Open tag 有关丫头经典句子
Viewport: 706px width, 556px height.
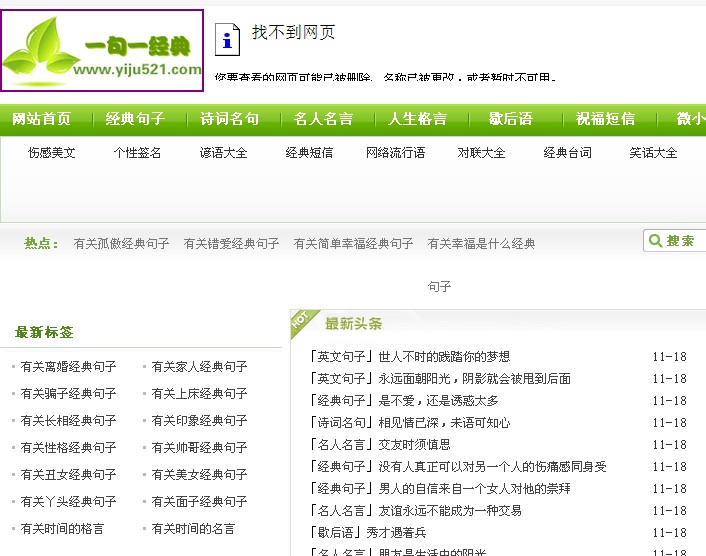click(68, 502)
